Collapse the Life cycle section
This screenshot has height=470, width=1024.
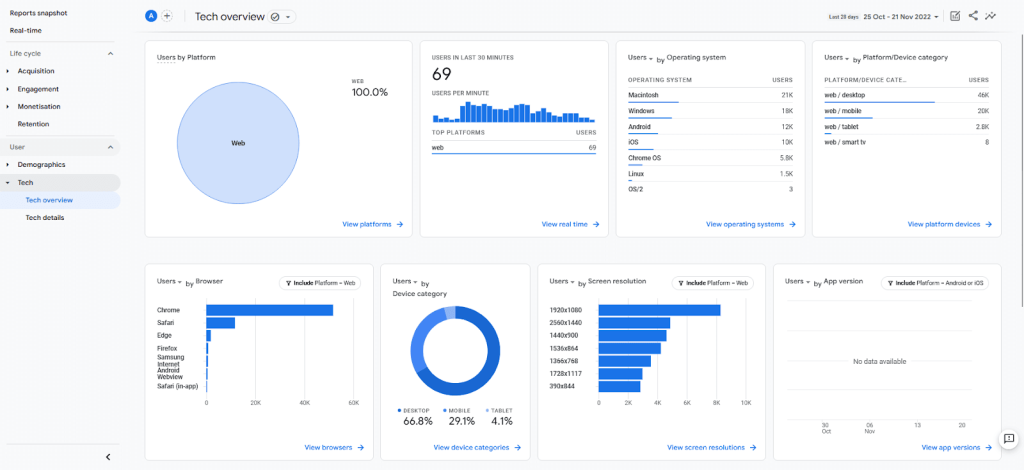[x=110, y=54]
